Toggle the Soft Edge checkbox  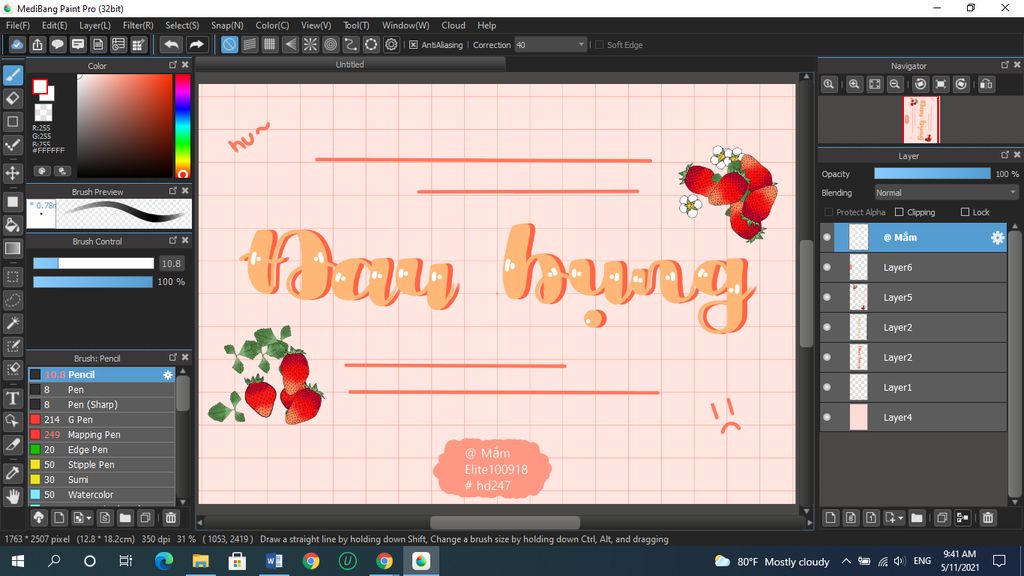click(599, 45)
